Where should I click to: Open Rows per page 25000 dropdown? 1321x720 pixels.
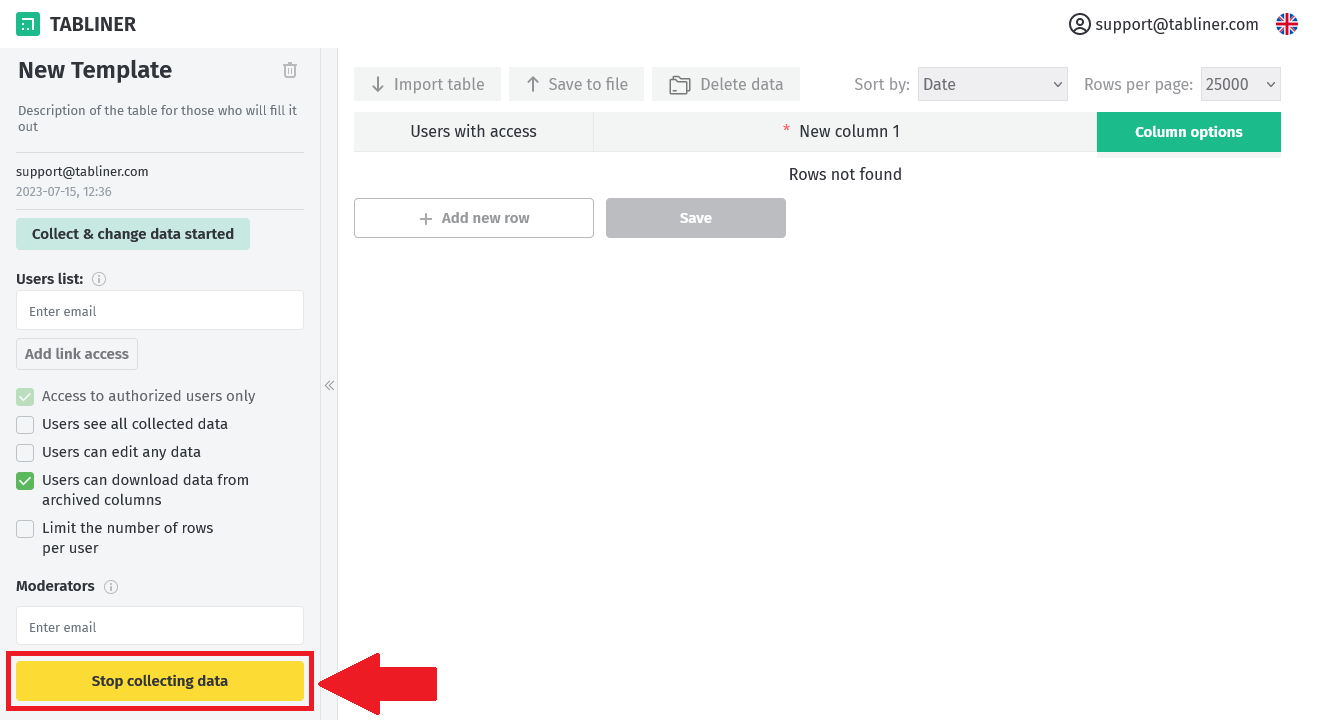click(x=1241, y=84)
